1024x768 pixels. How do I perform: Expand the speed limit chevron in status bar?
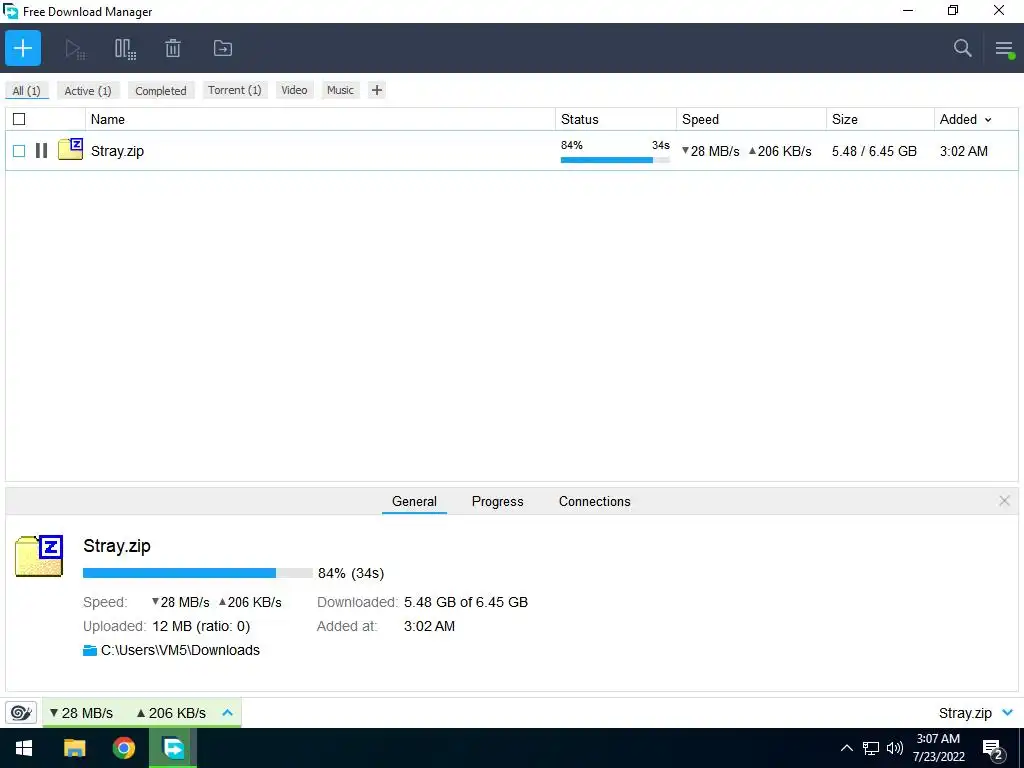click(227, 712)
